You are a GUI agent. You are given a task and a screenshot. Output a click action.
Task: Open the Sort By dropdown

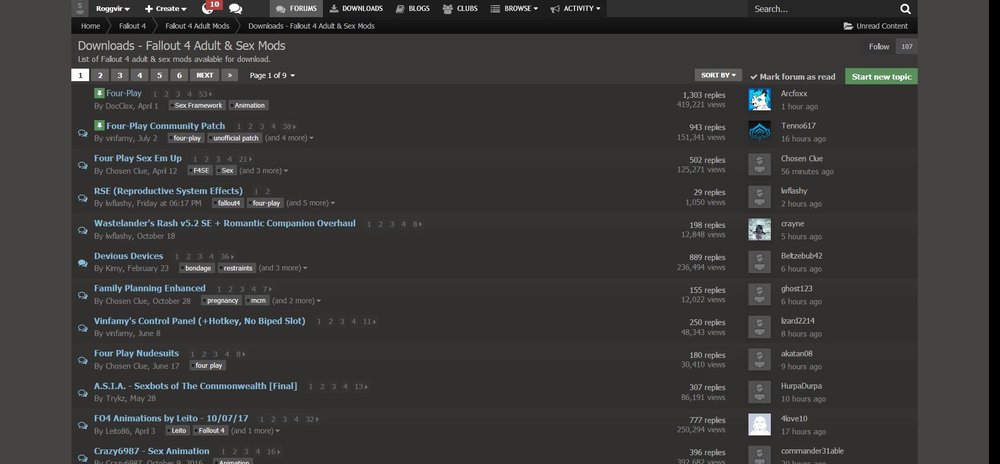718,75
